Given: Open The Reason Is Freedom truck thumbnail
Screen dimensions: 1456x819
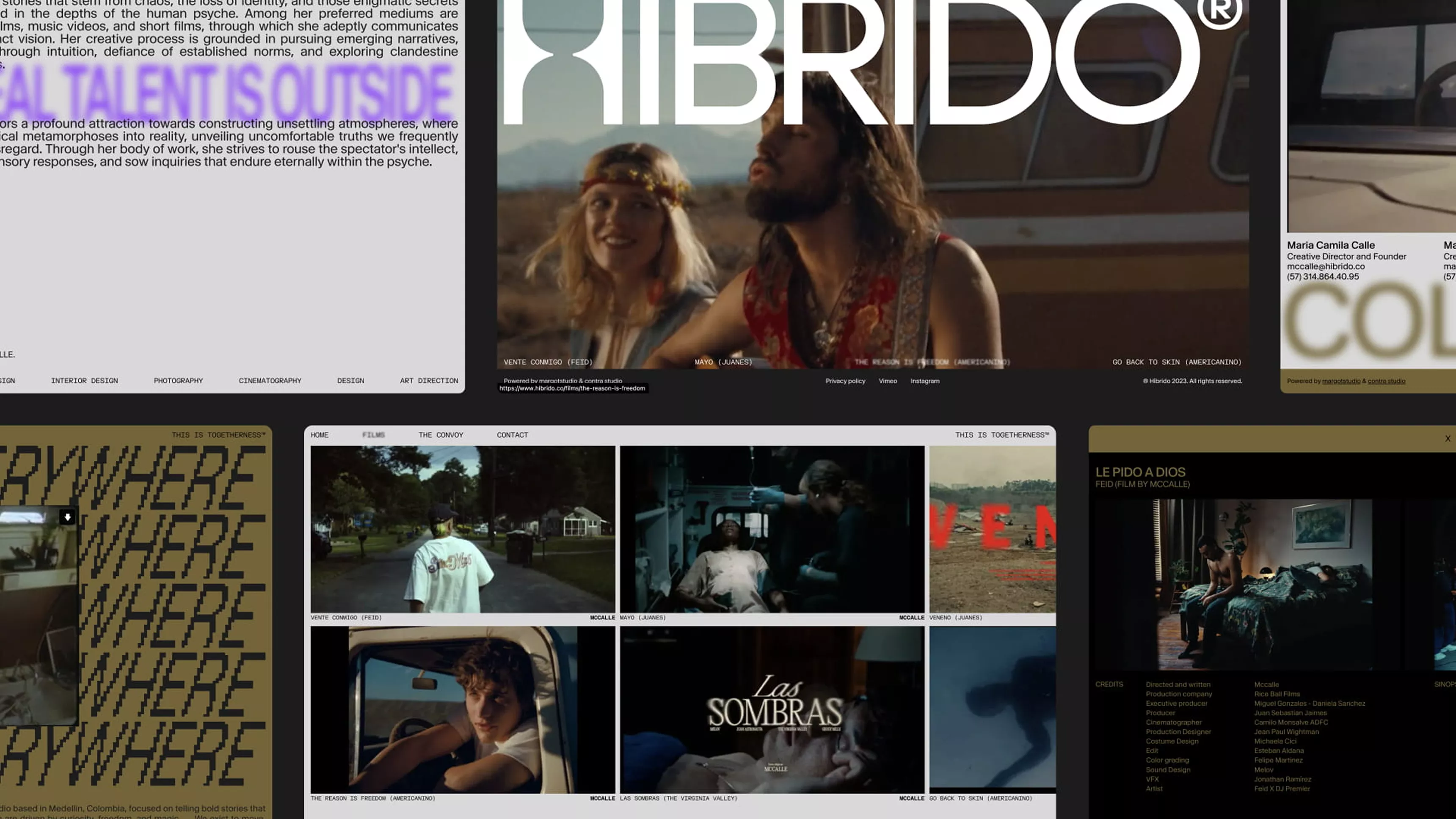Looking at the screenshot, I should click(462, 709).
